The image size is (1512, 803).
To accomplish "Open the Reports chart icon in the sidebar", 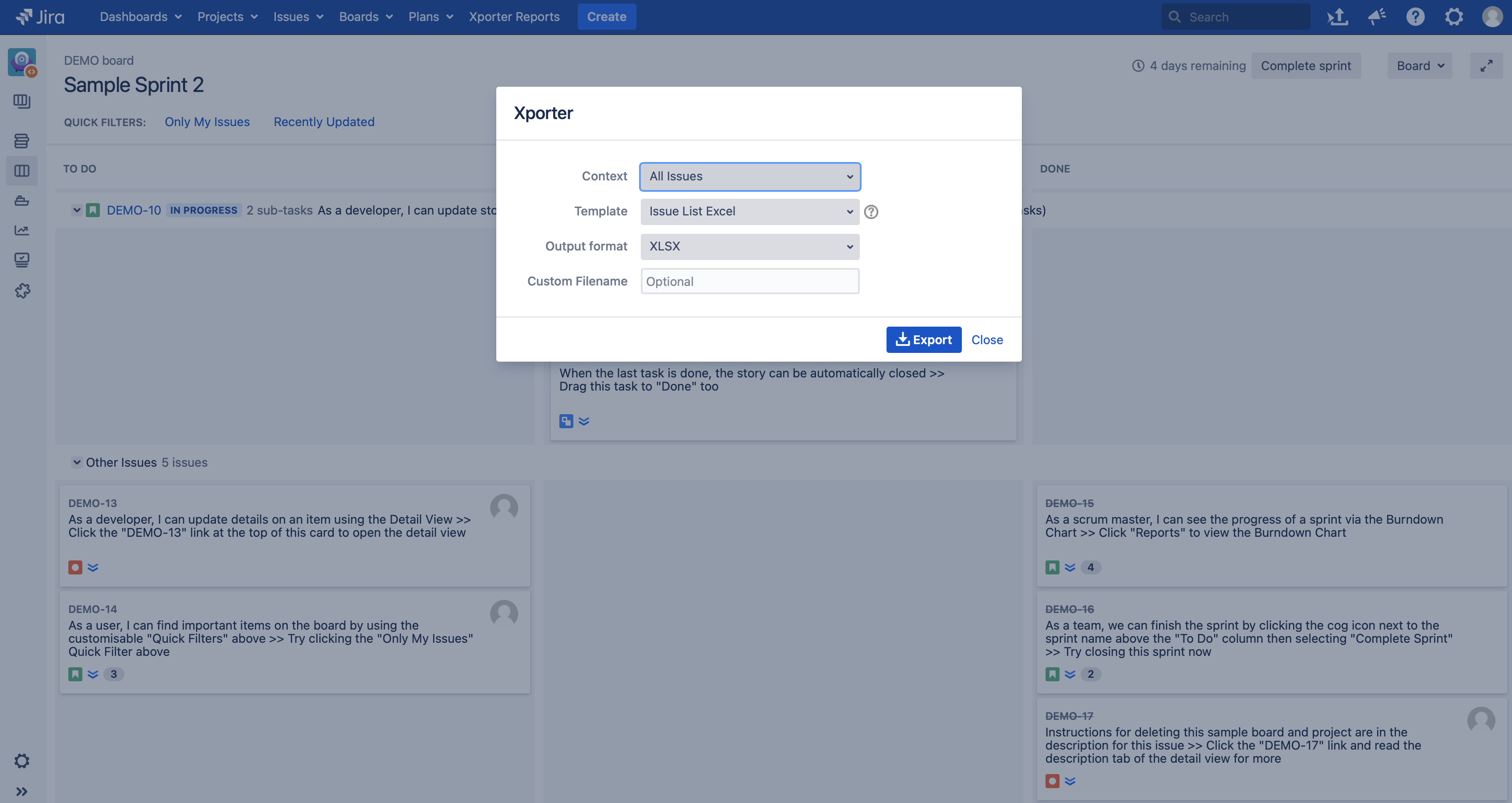I will (22, 230).
